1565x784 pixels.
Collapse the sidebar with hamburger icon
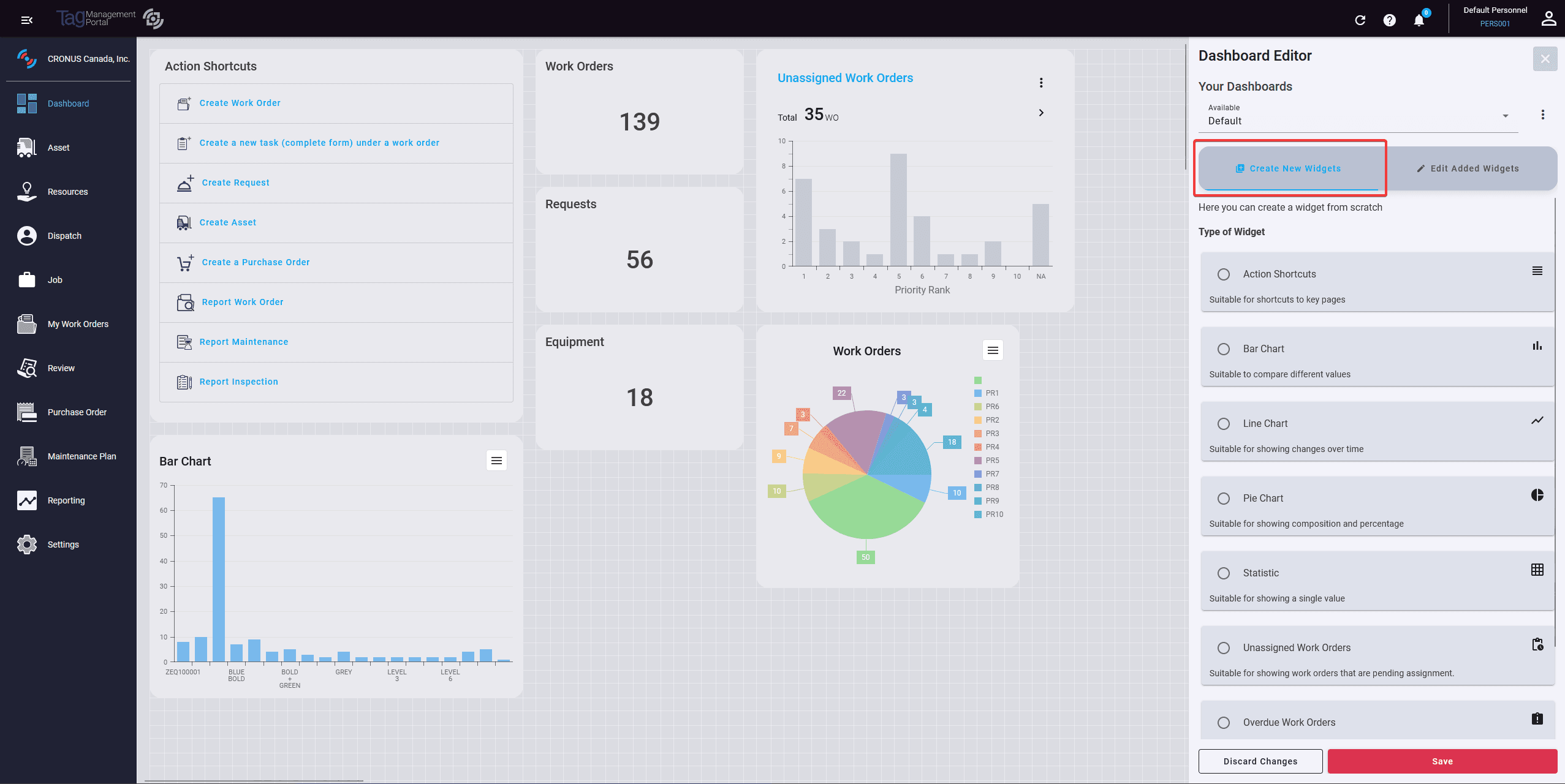(26, 20)
